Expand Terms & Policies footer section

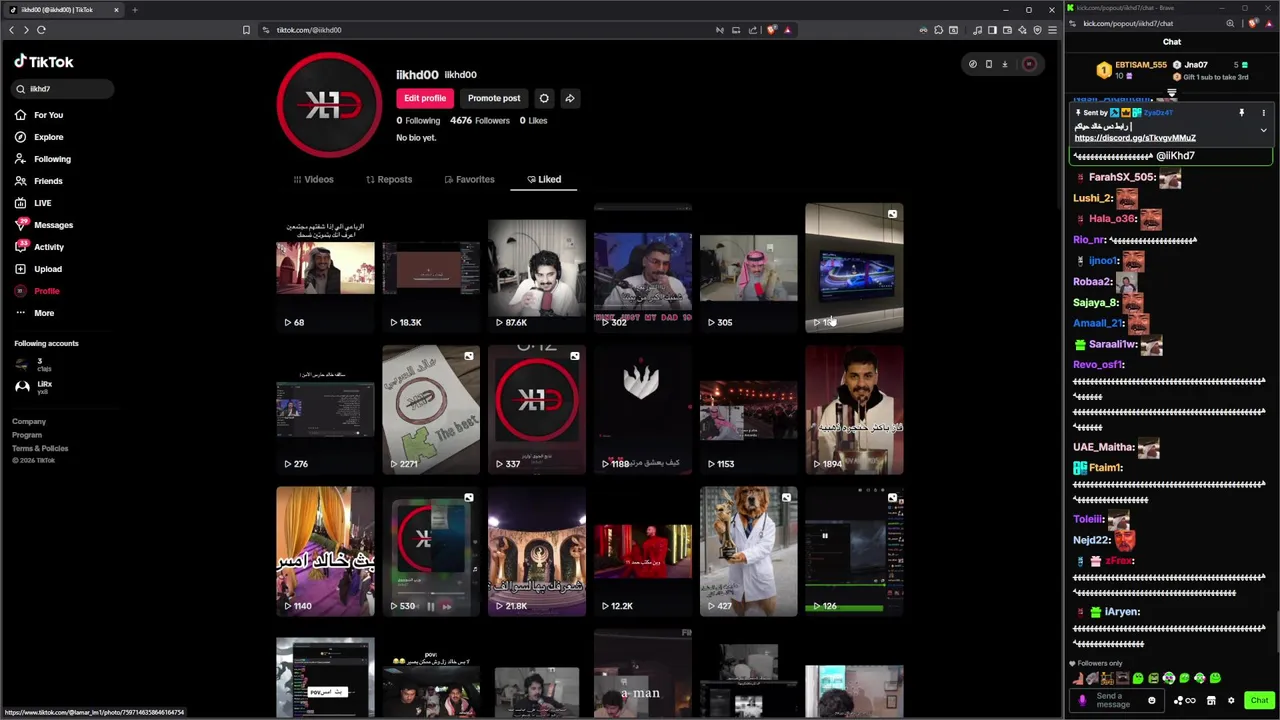pyautogui.click(x=40, y=448)
